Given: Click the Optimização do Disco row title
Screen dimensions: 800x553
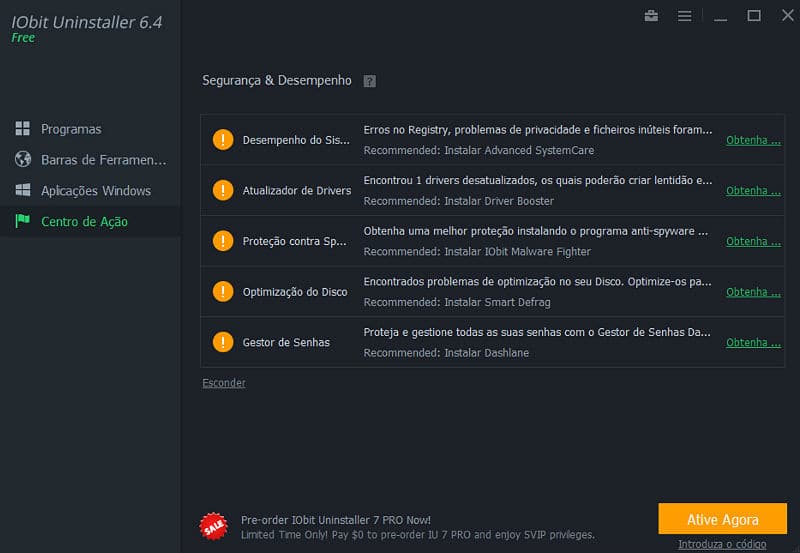Looking at the screenshot, I should point(295,292).
